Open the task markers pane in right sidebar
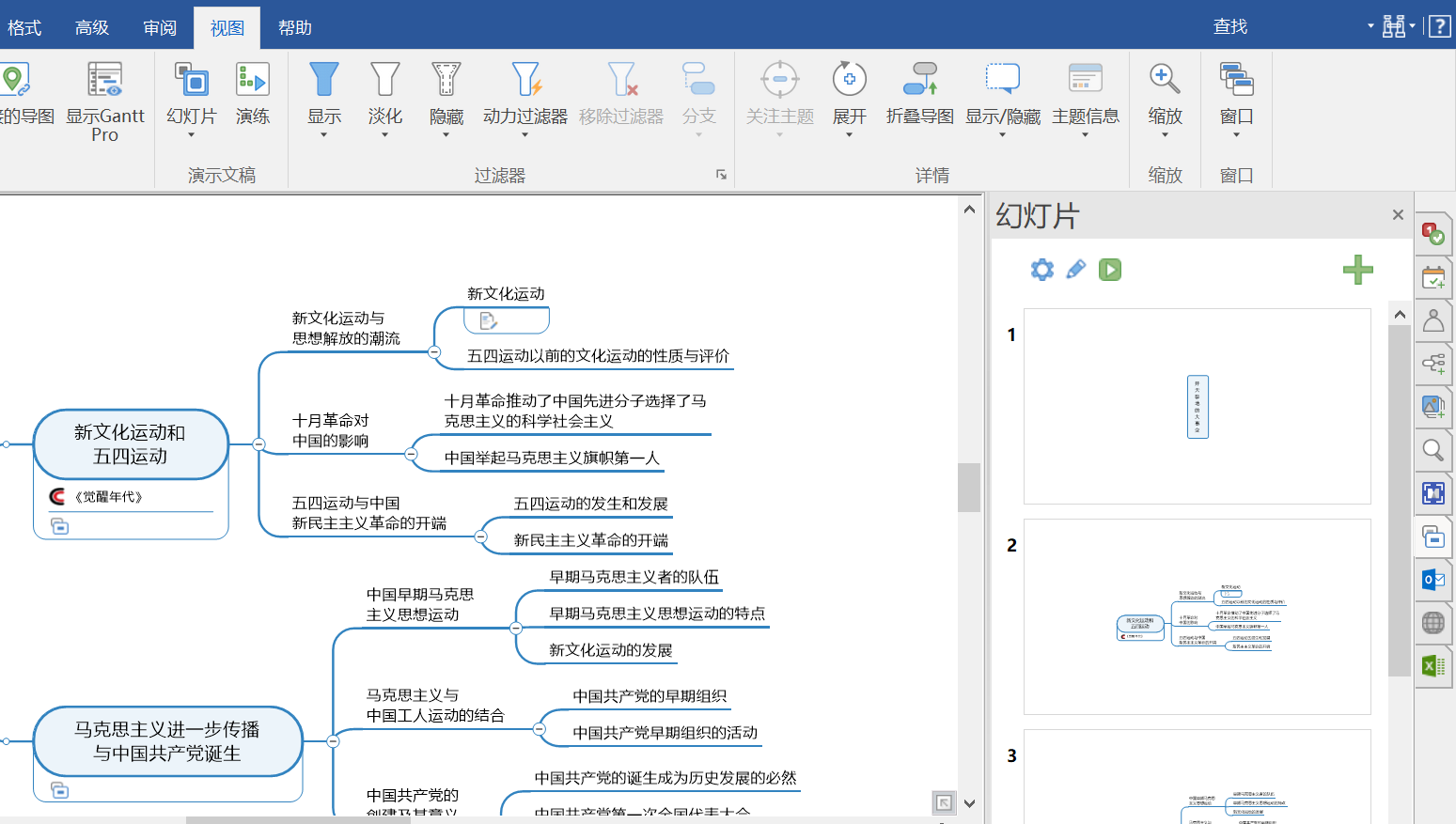 coord(1433,234)
